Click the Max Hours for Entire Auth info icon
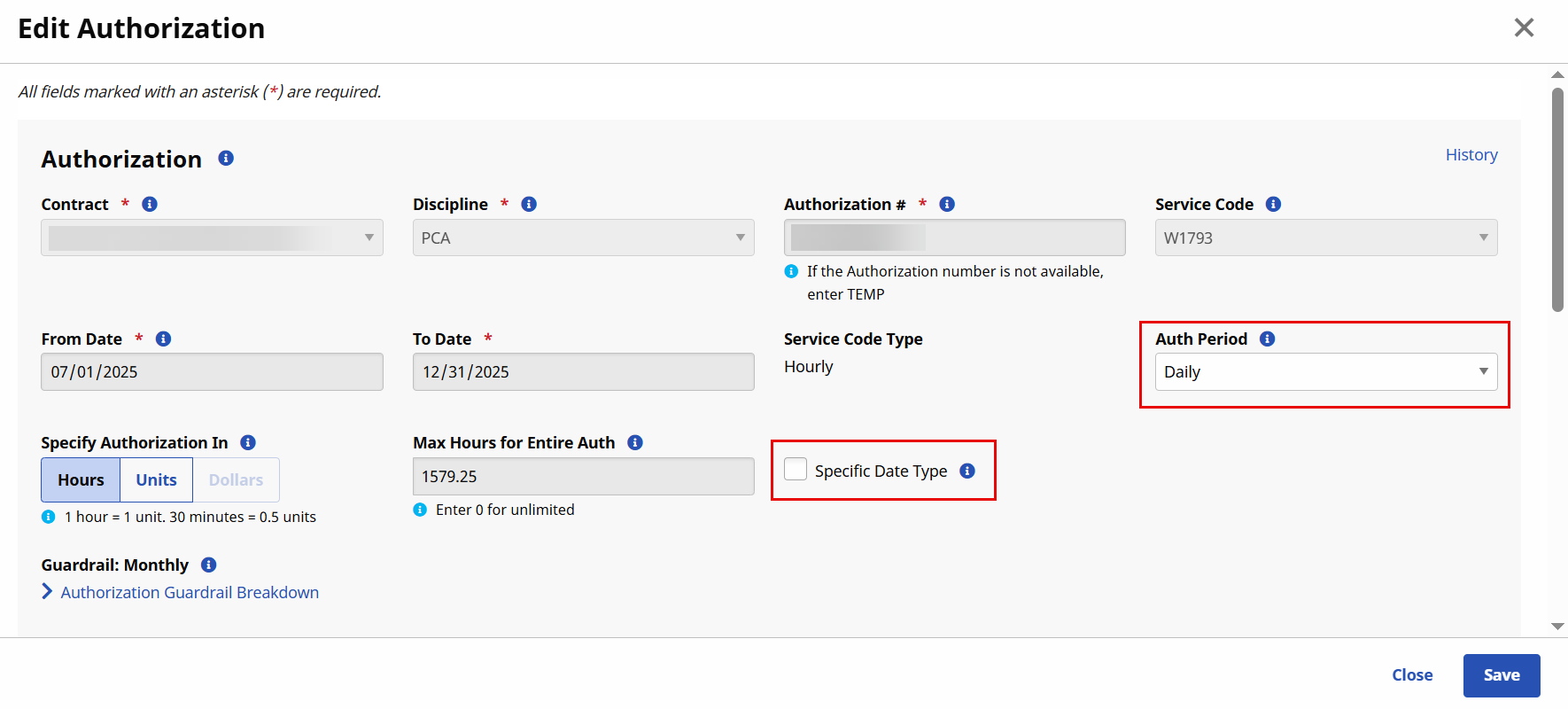The height and width of the screenshot is (709, 1568). tap(635, 442)
